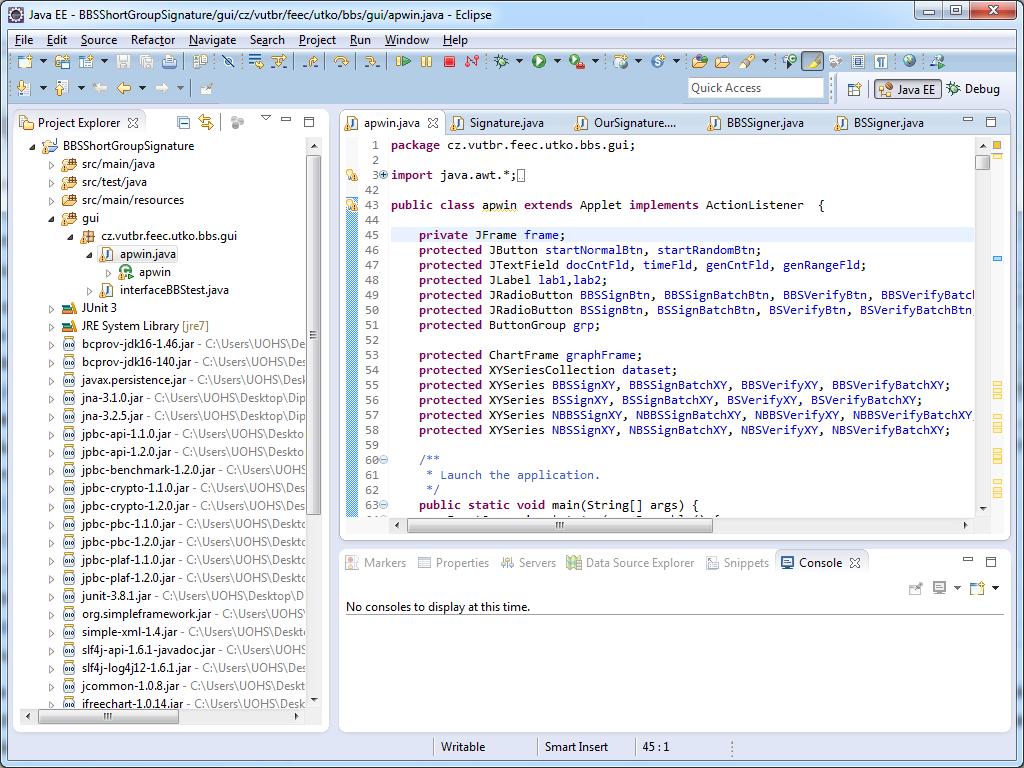Open the Run configurations dropdown arrow
Image resolution: width=1024 pixels, height=768 pixels.
coord(557,62)
